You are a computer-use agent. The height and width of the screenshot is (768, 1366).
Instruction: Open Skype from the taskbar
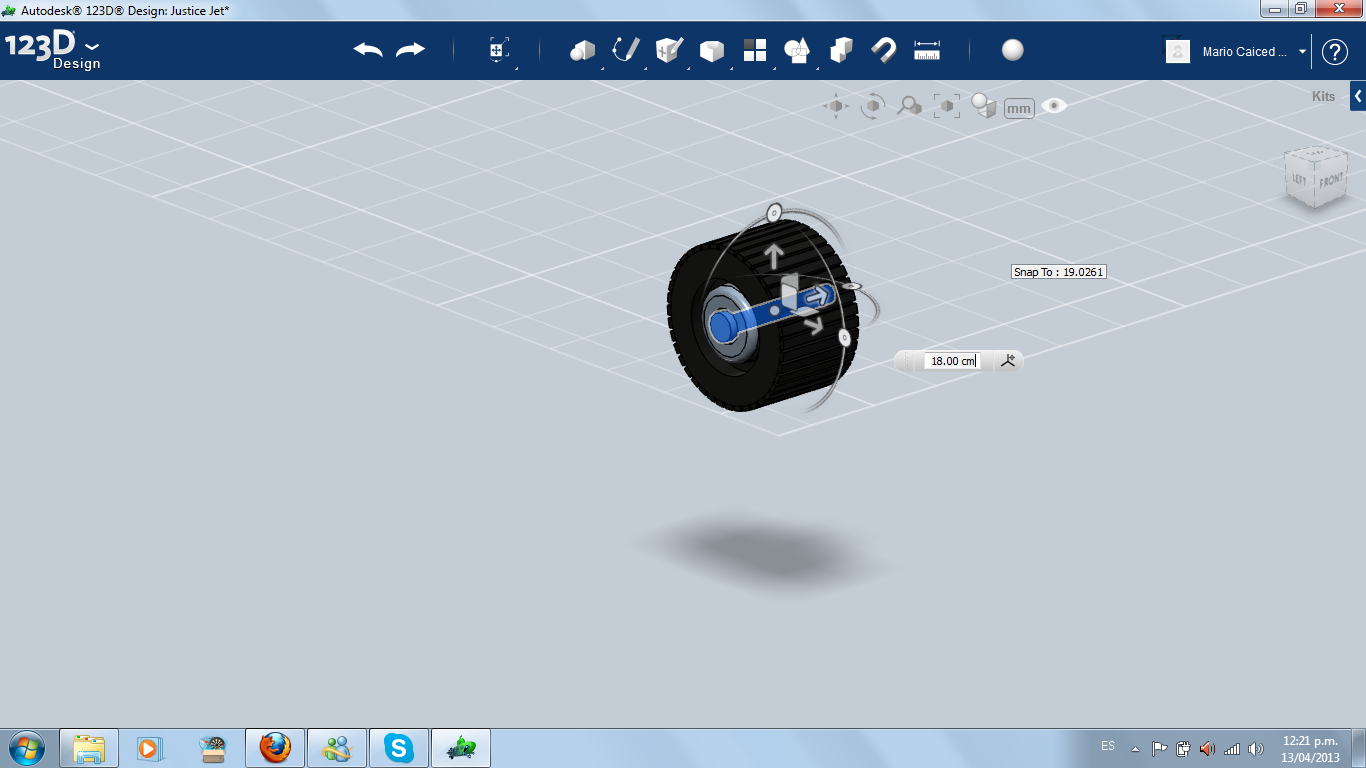pos(399,748)
